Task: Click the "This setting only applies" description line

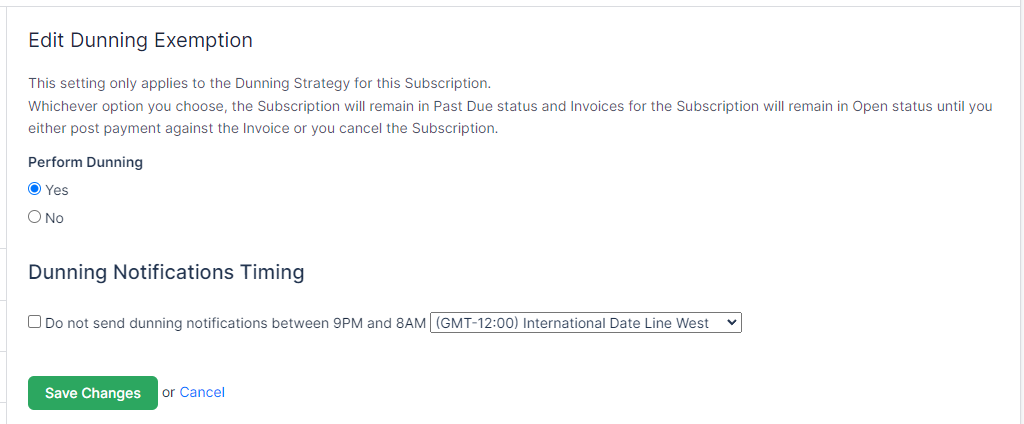Action: pyautogui.click(x=259, y=83)
